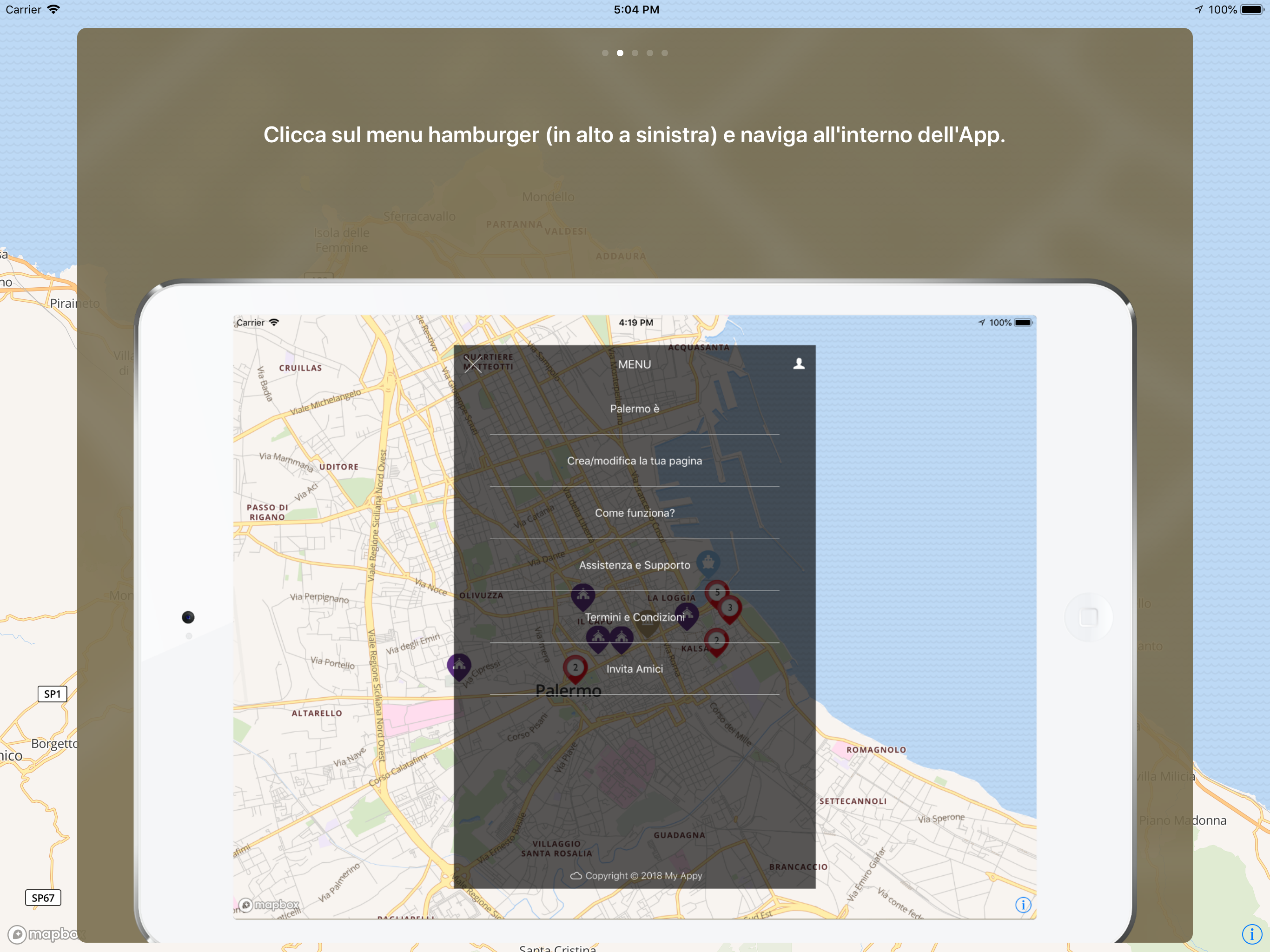Open 'Crea/modifica la tua pagina' menu entry
The image size is (1270, 952).
pyautogui.click(x=635, y=461)
